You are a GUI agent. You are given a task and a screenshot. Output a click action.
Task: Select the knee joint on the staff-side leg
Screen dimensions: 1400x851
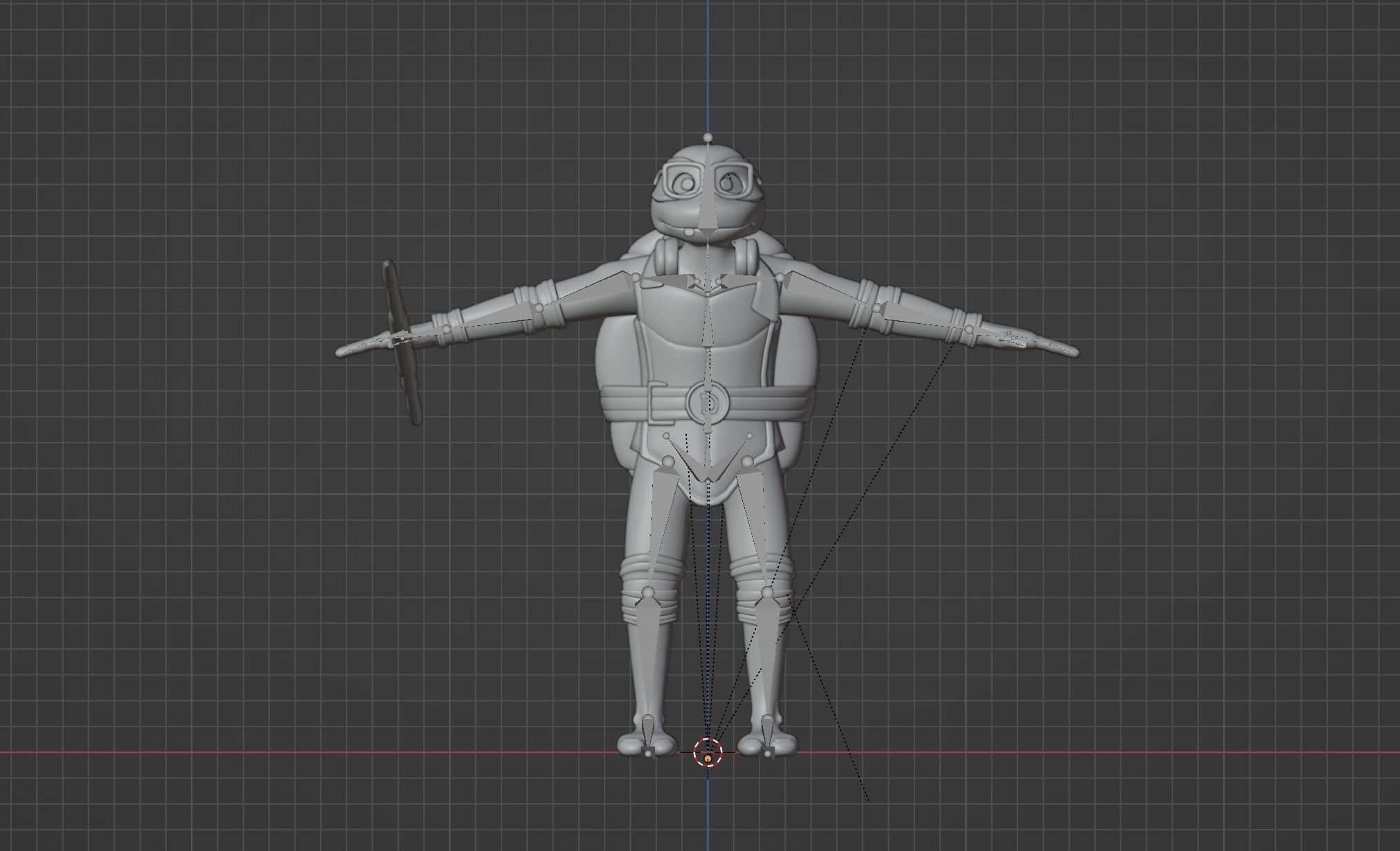pos(648,593)
